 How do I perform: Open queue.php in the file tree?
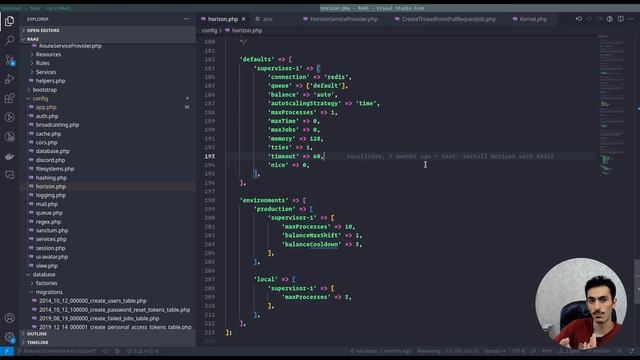tap(49, 213)
